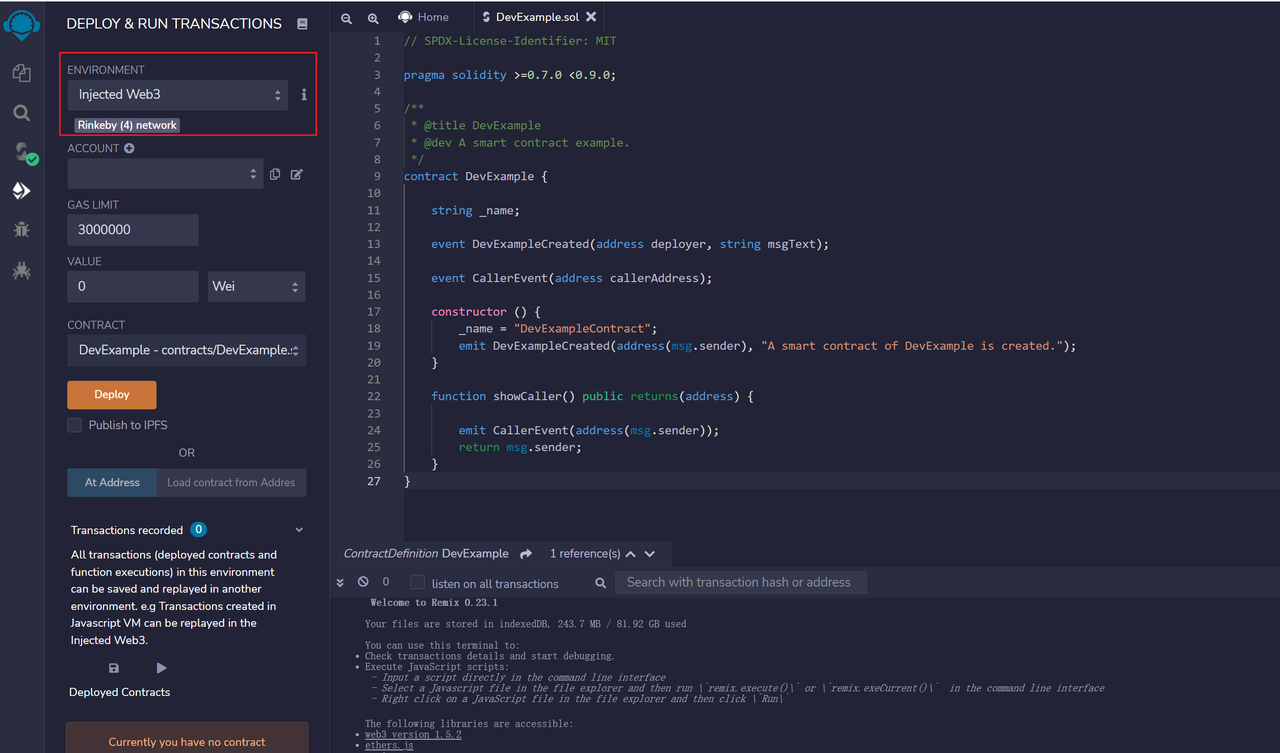Jump to definition arrow beside DevExample
This screenshot has height=753, width=1280.
[x=527, y=553]
